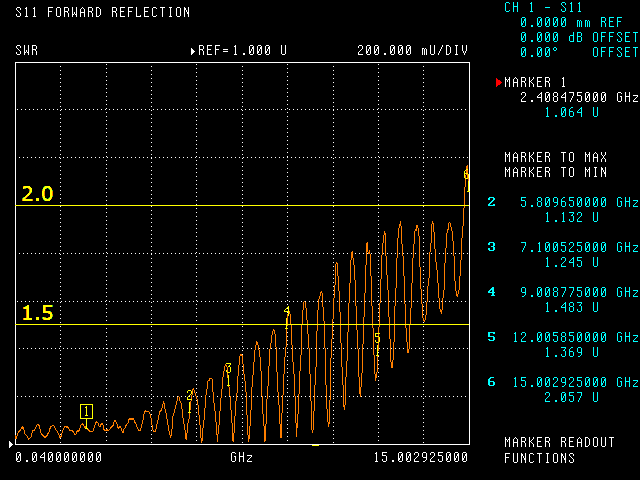Viewport: 640px width, 480px height.
Task: Select marker 2 on the SWR trace
Action: point(190,395)
